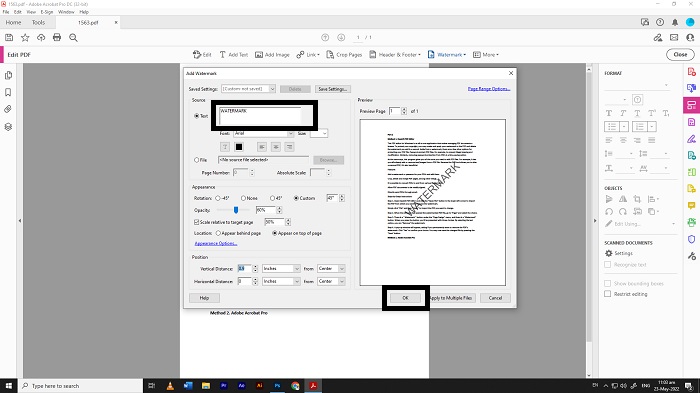Click the star bookmark icon in toolbar
The height and width of the screenshot is (393, 700).
25,38
